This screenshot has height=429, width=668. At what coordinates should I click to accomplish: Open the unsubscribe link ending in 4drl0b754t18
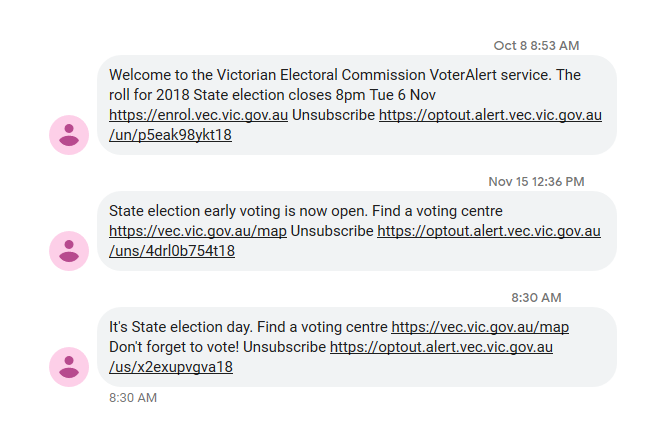[172, 251]
